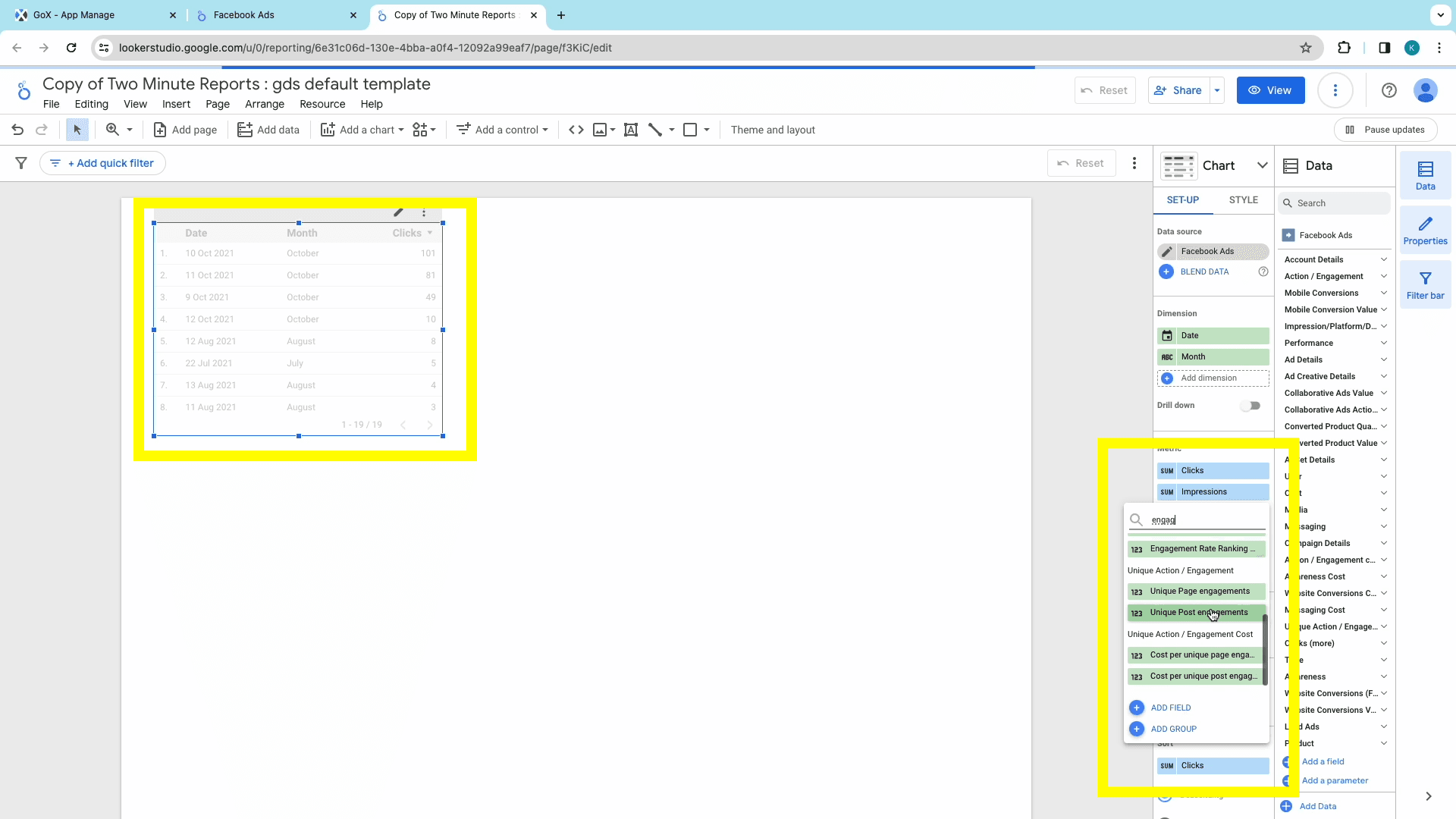The width and height of the screenshot is (1456, 819).
Task: Click the Undo arrow icon
Action: [17, 130]
